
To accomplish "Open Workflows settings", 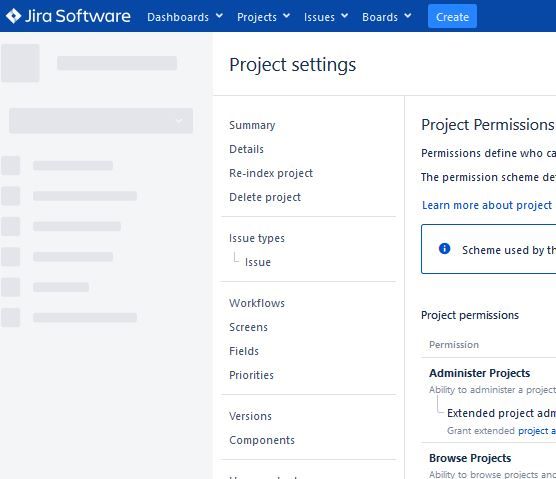I will pyautogui.click(x=257, y=303).
